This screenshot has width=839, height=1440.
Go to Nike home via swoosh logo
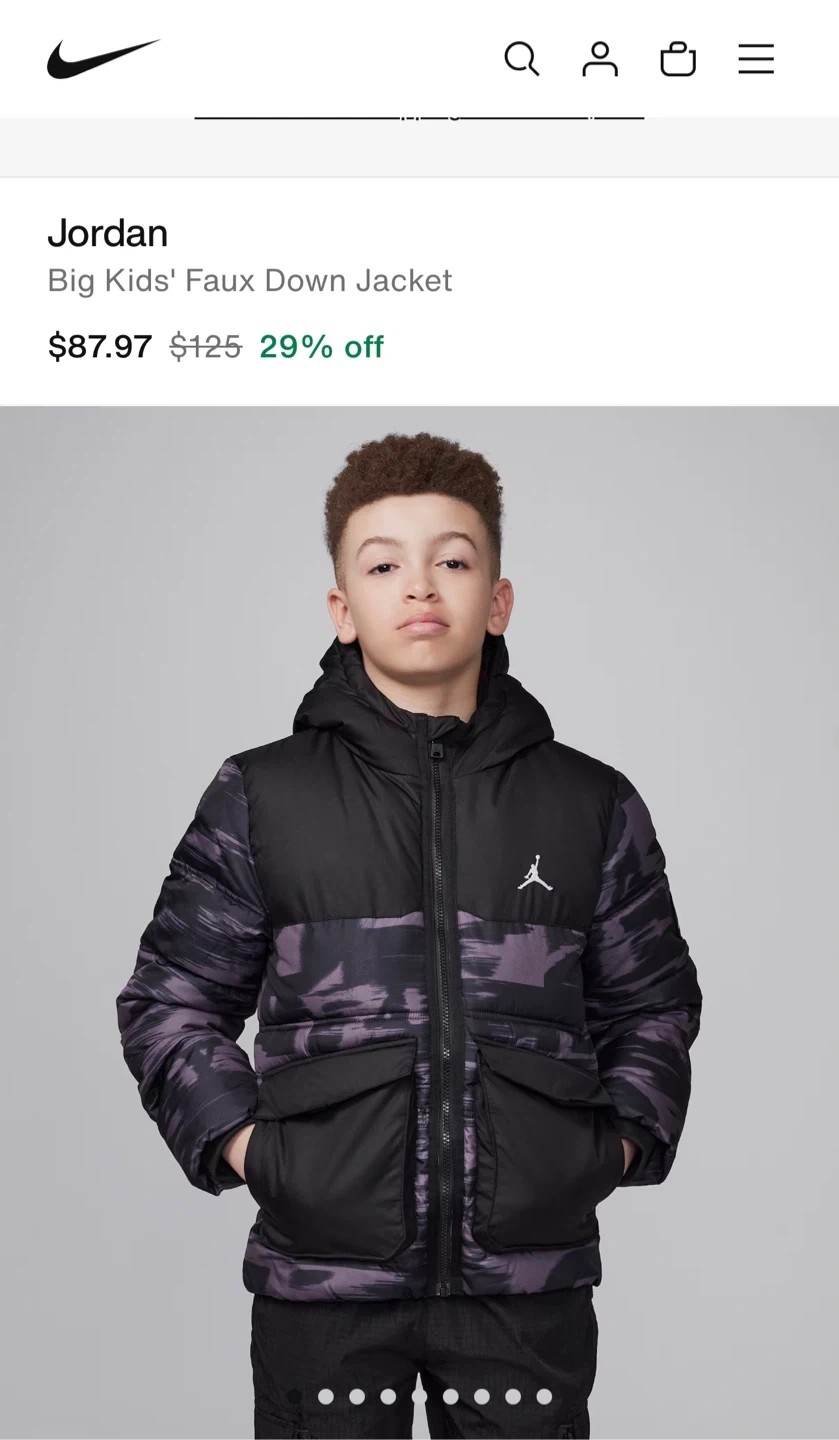pos(104,59)
